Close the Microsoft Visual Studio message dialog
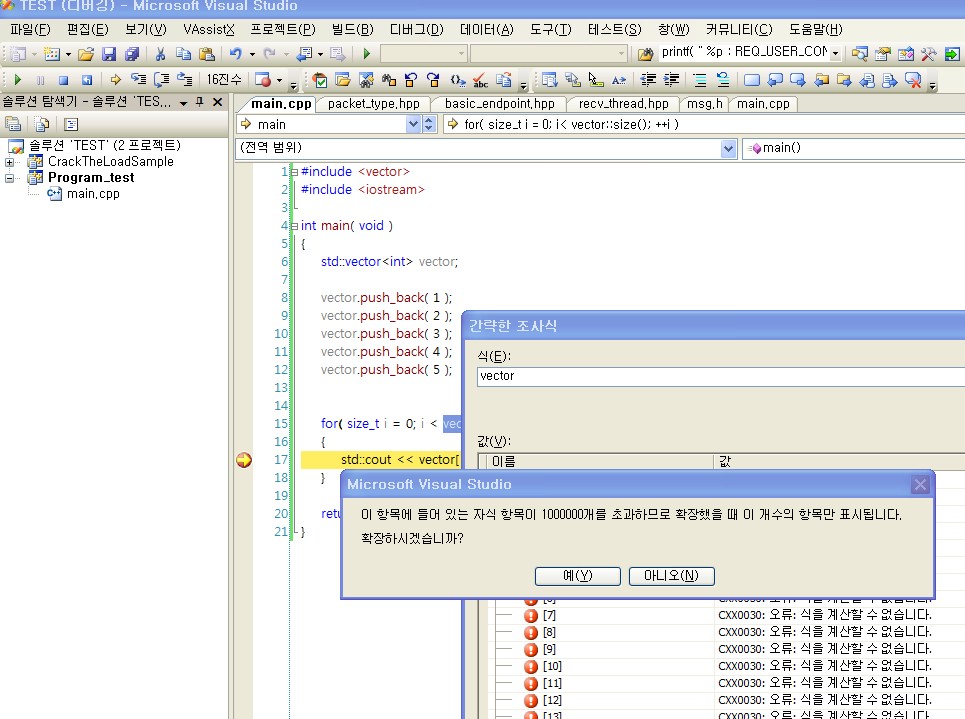The width and height of the screenshot is (965, 719). (x=920, y=484)
